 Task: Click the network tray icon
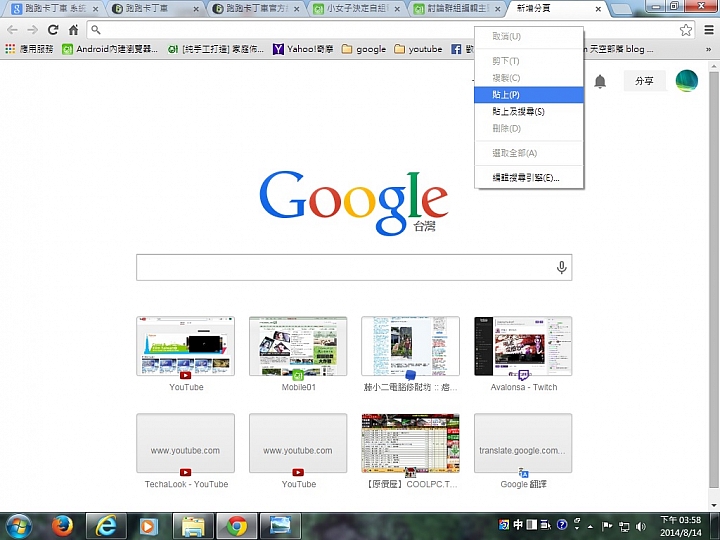point(624,526)
